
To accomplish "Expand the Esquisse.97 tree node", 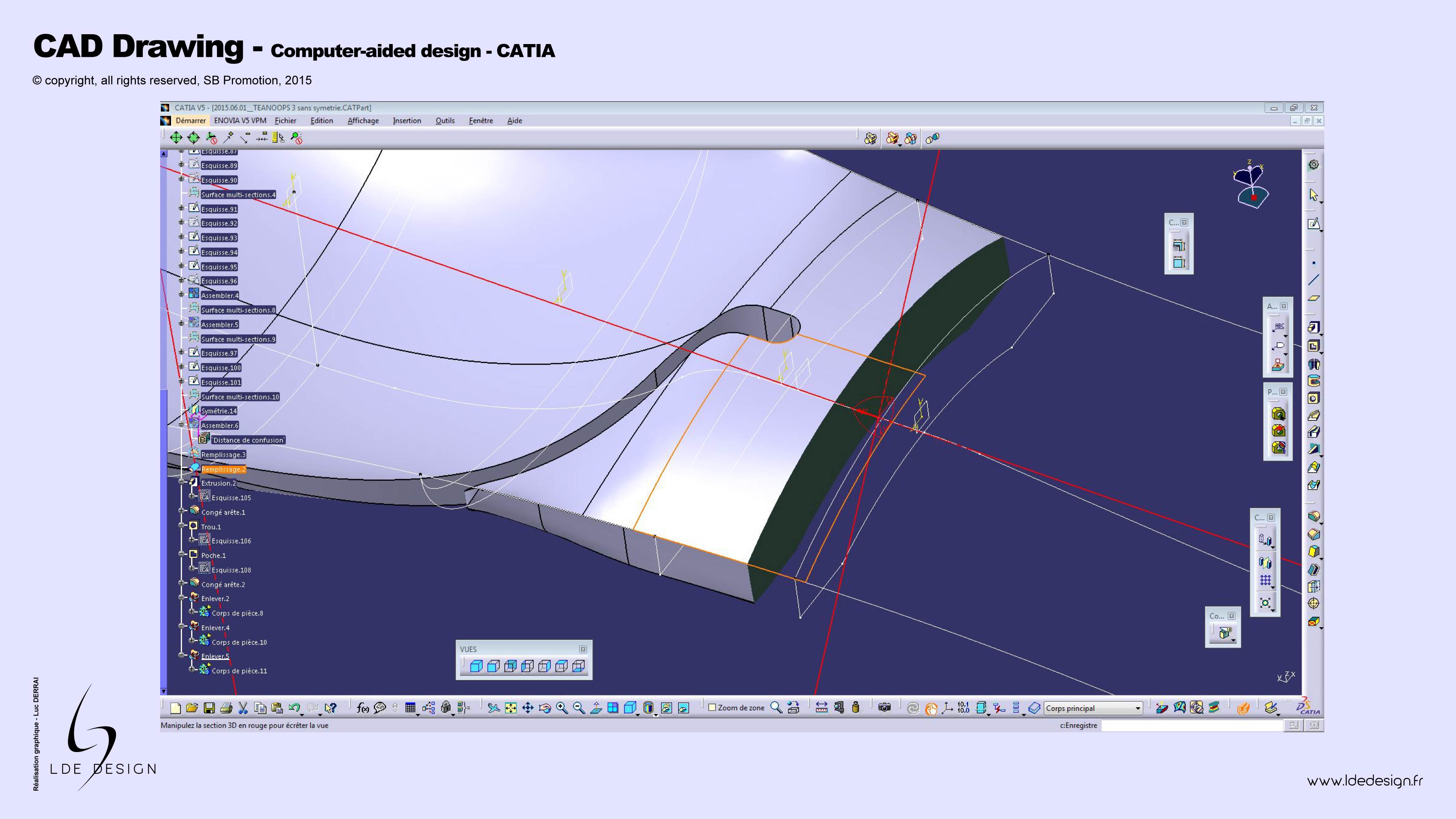I will (x=181, y=353).
